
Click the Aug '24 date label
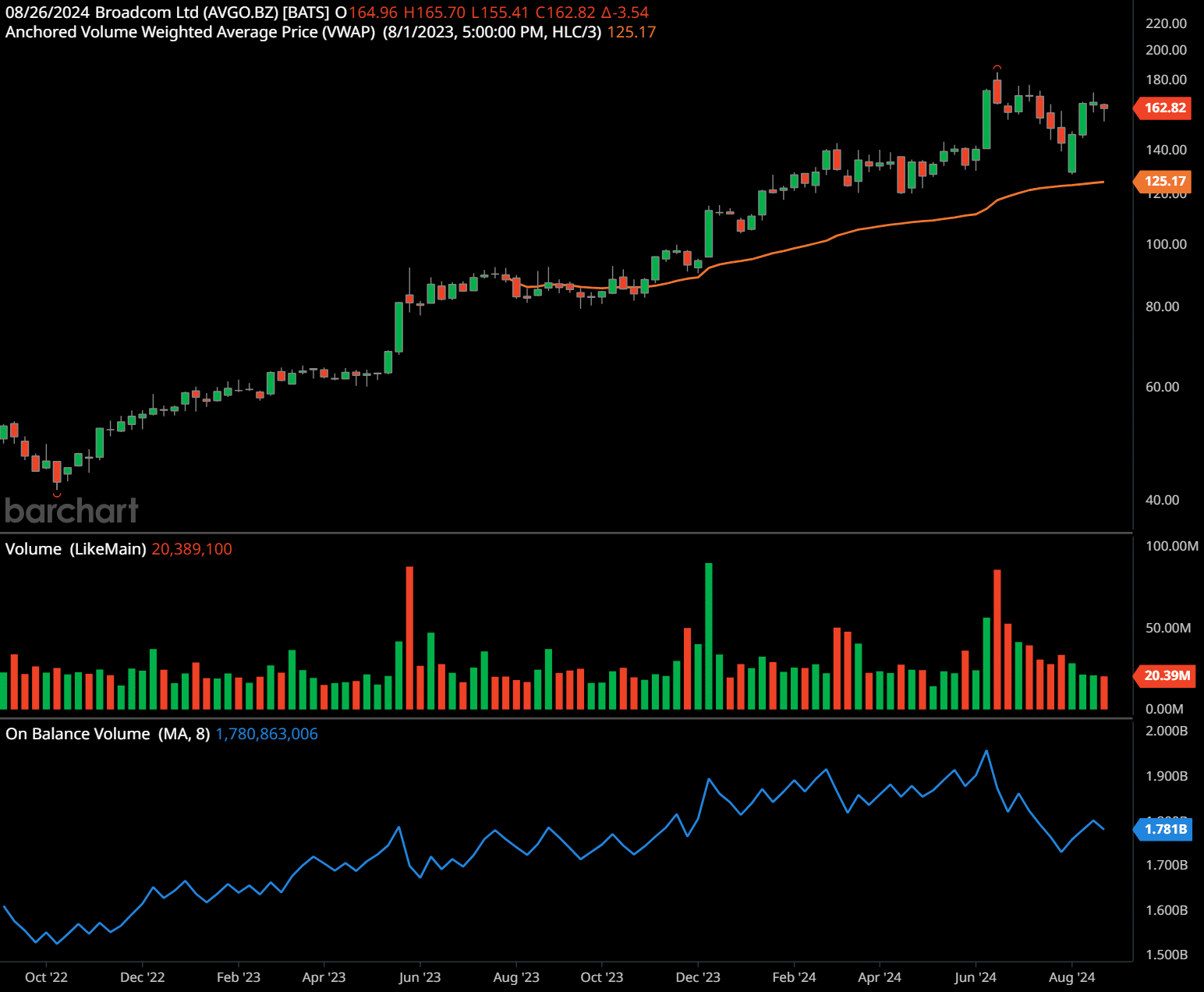(1072, 977)
